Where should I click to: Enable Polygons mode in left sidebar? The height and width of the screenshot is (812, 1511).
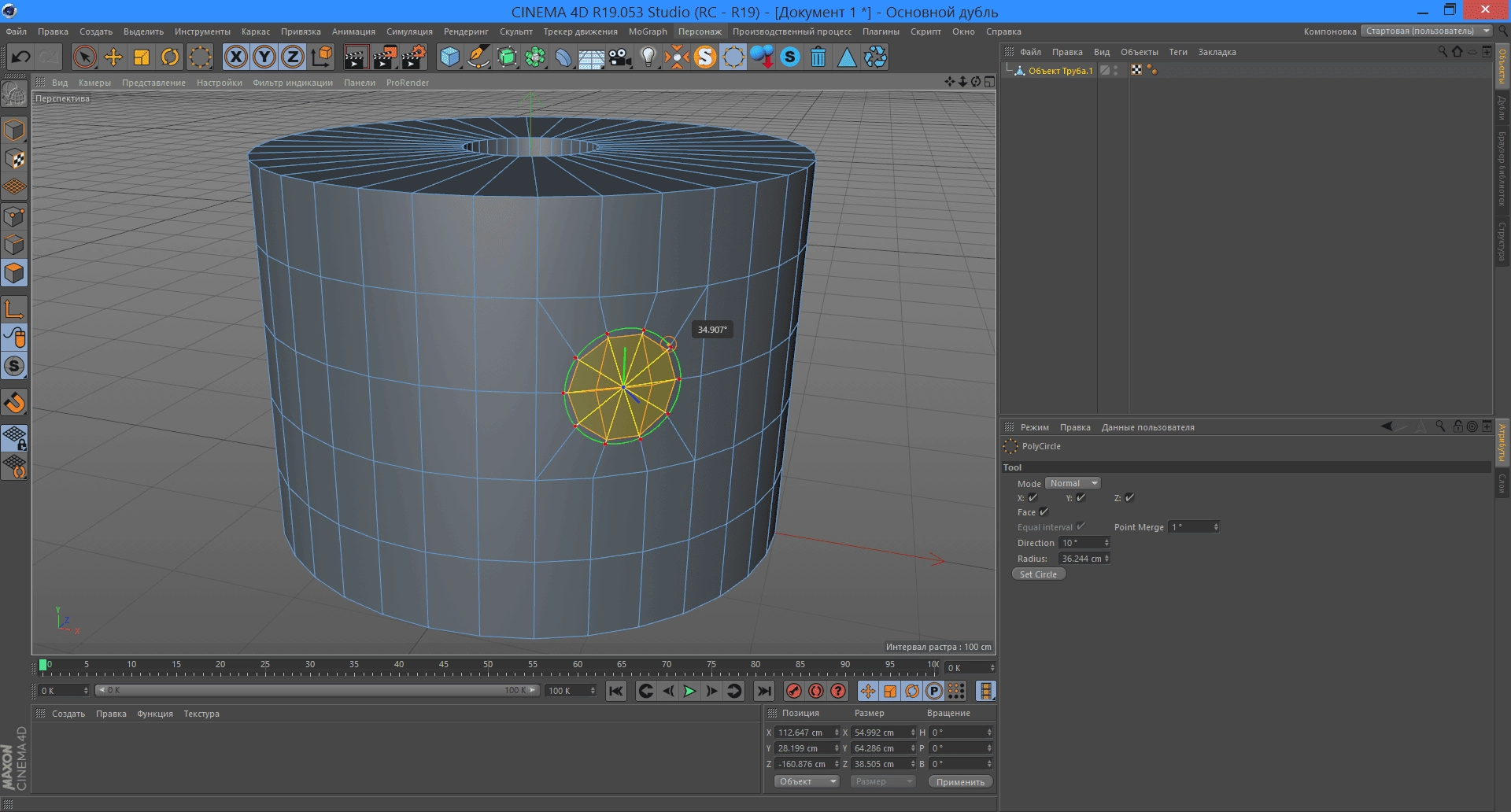(x=14, y=273)
